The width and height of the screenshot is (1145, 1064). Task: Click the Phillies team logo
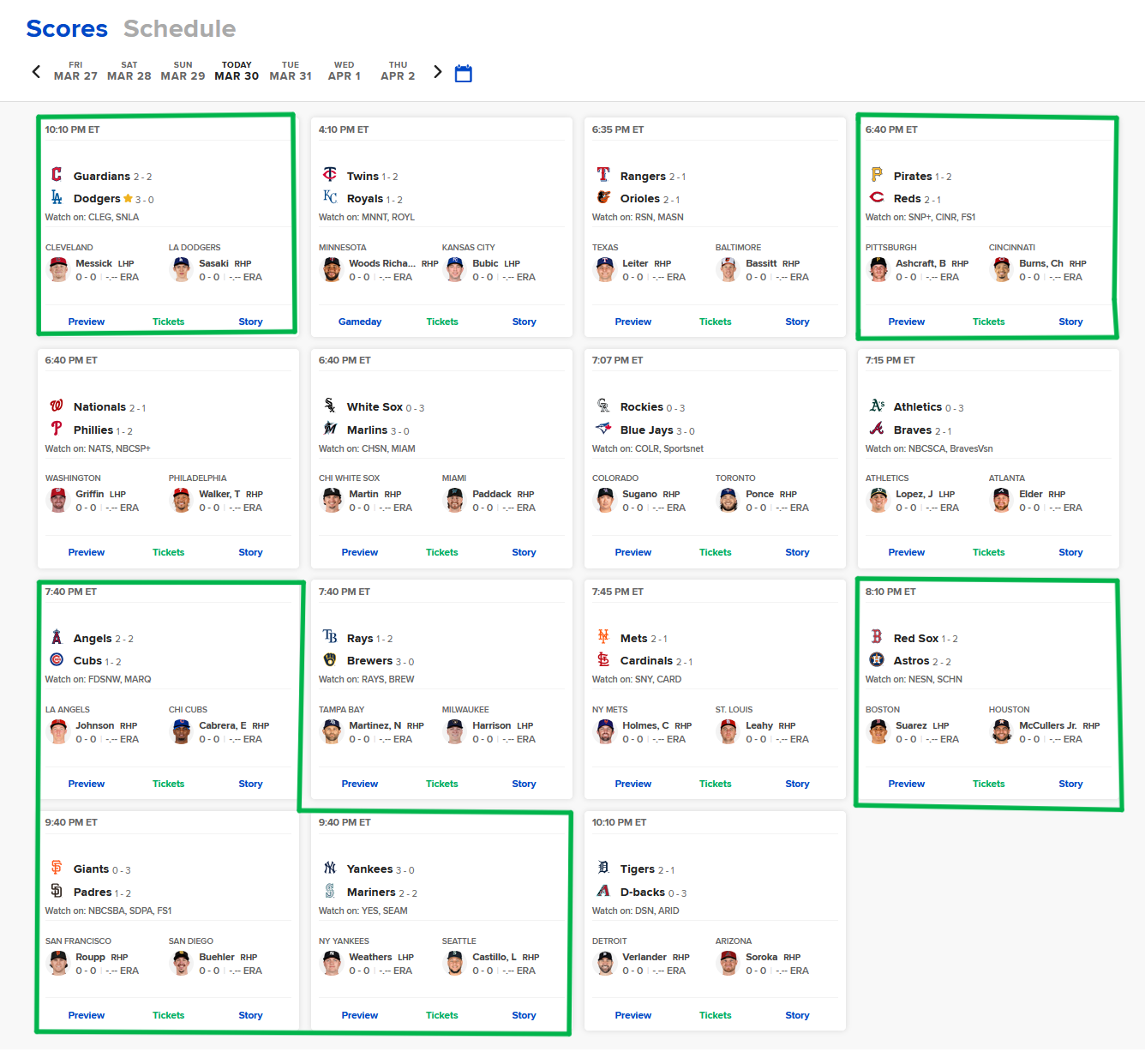tap(57, 429)
